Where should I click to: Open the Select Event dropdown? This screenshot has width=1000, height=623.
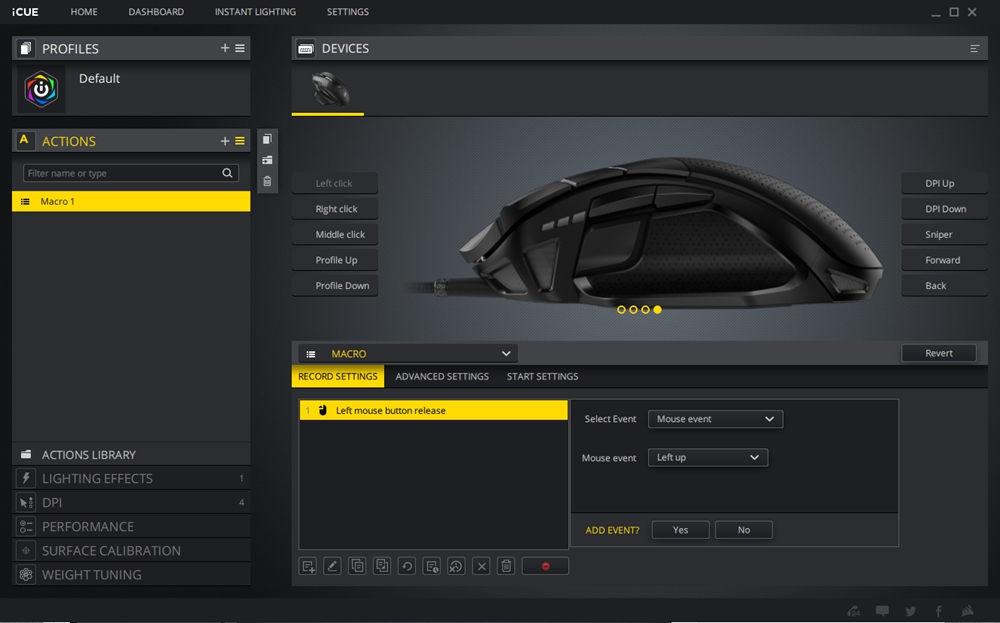pos(715,419)
